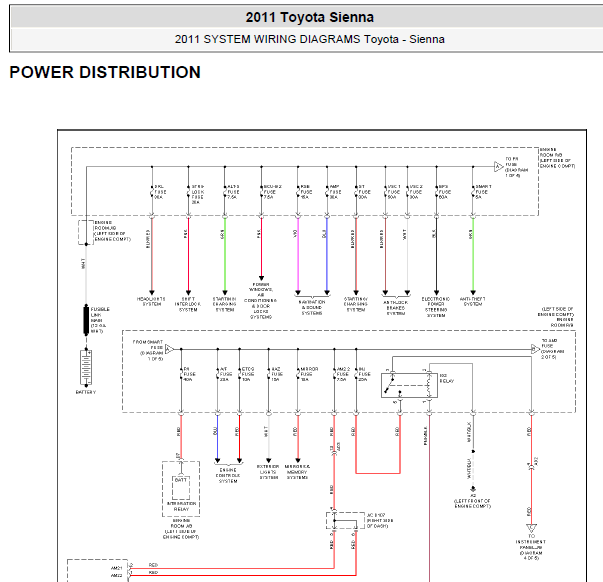Image resolution: width=603 pixels, height=582 pixels.
Task: Click the 'SMART FUSE 5A' label
Action: coord(483,192)
